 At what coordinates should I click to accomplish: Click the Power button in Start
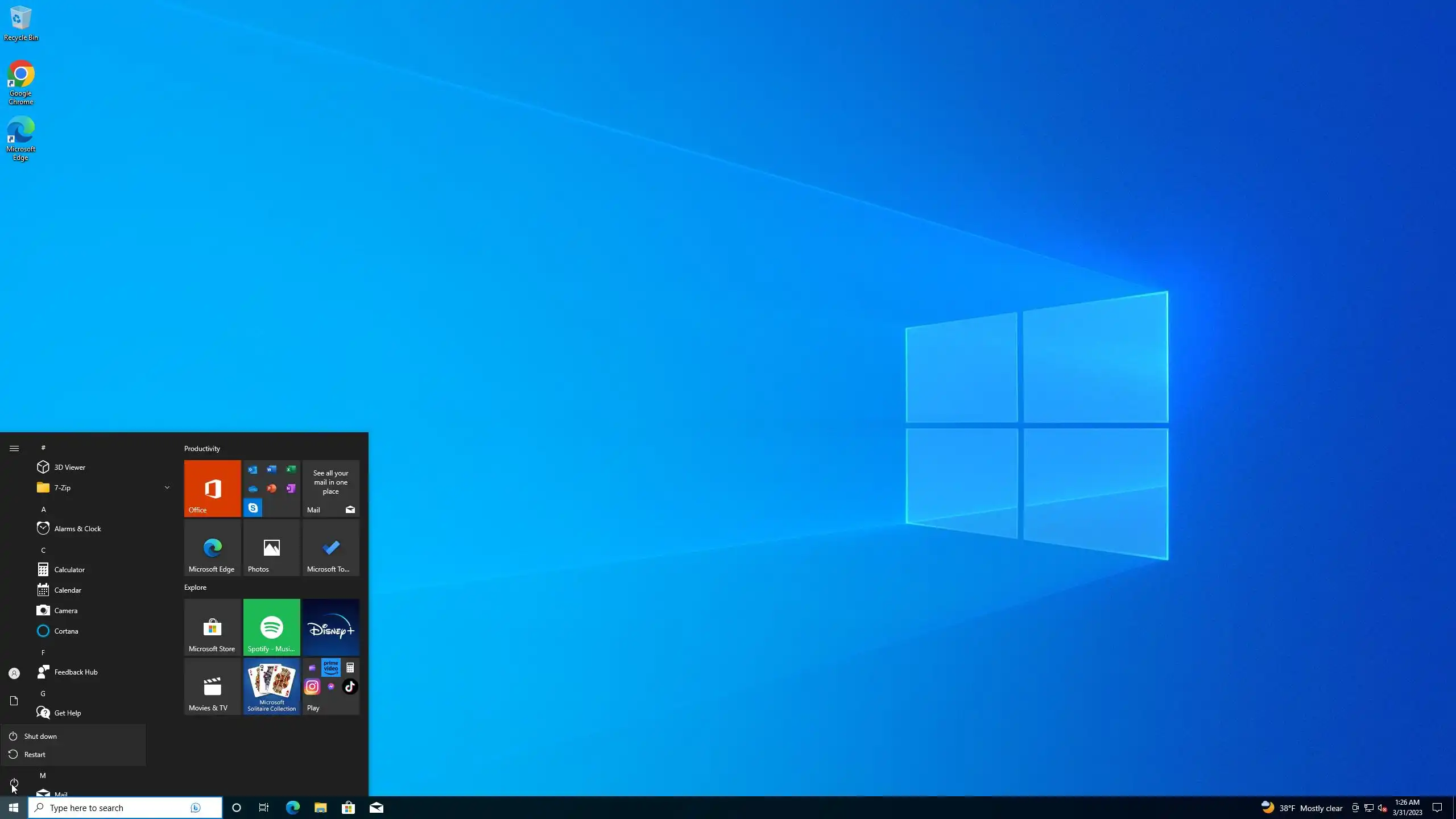pos(14,783)
